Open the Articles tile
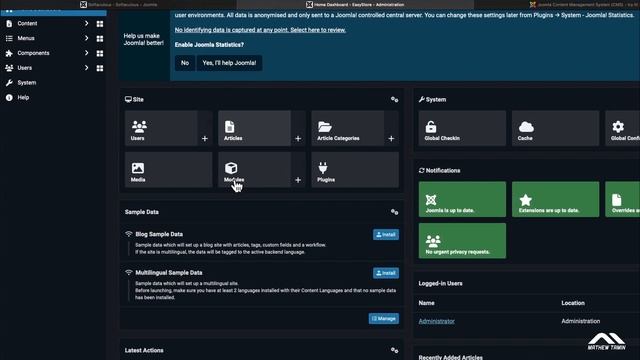This screenshot has width=640, height=360. (254, 128)
